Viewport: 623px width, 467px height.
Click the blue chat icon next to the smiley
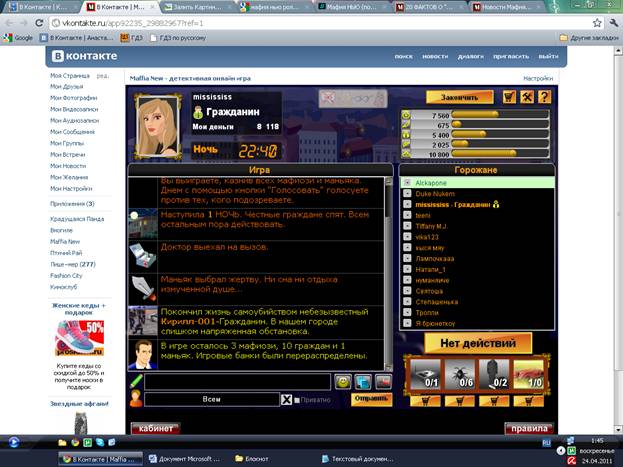[363, 382]
